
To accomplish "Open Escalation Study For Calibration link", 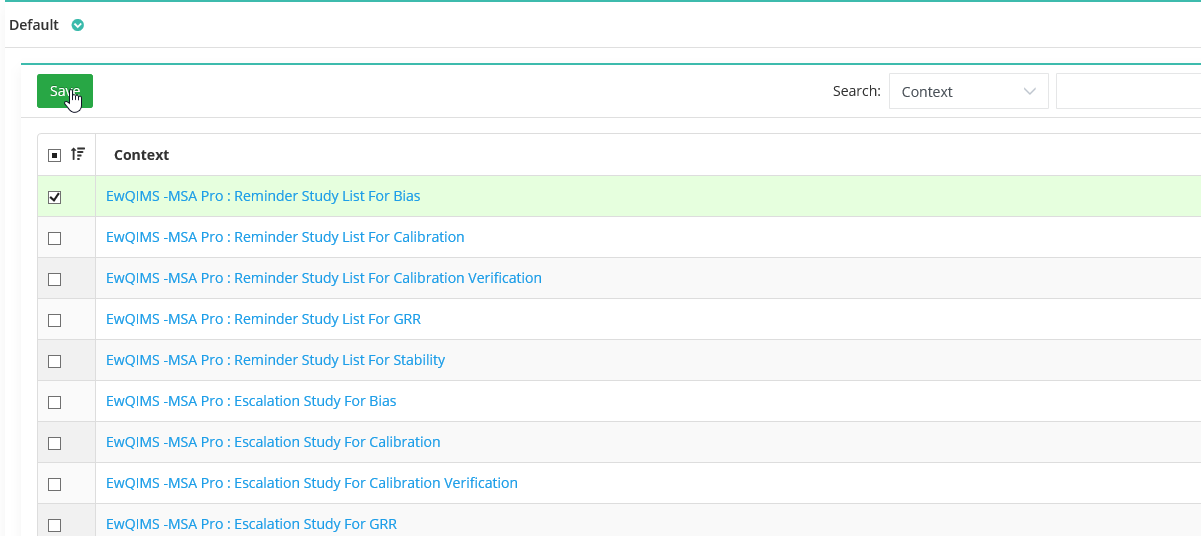I will click(273, 442).
